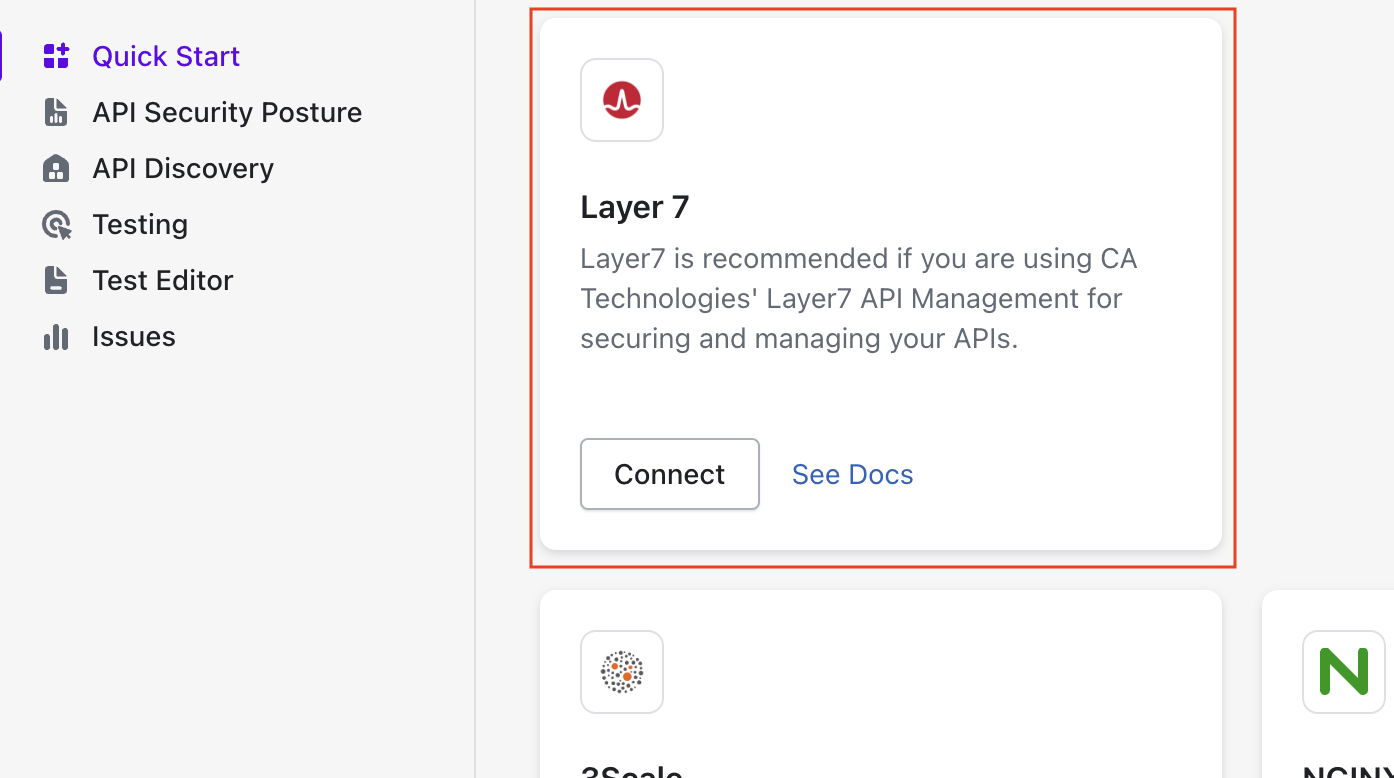Open the Quick Start menu item
Image resolution: width=1394 pixels, height=778 pixels.
coord(166,56)
